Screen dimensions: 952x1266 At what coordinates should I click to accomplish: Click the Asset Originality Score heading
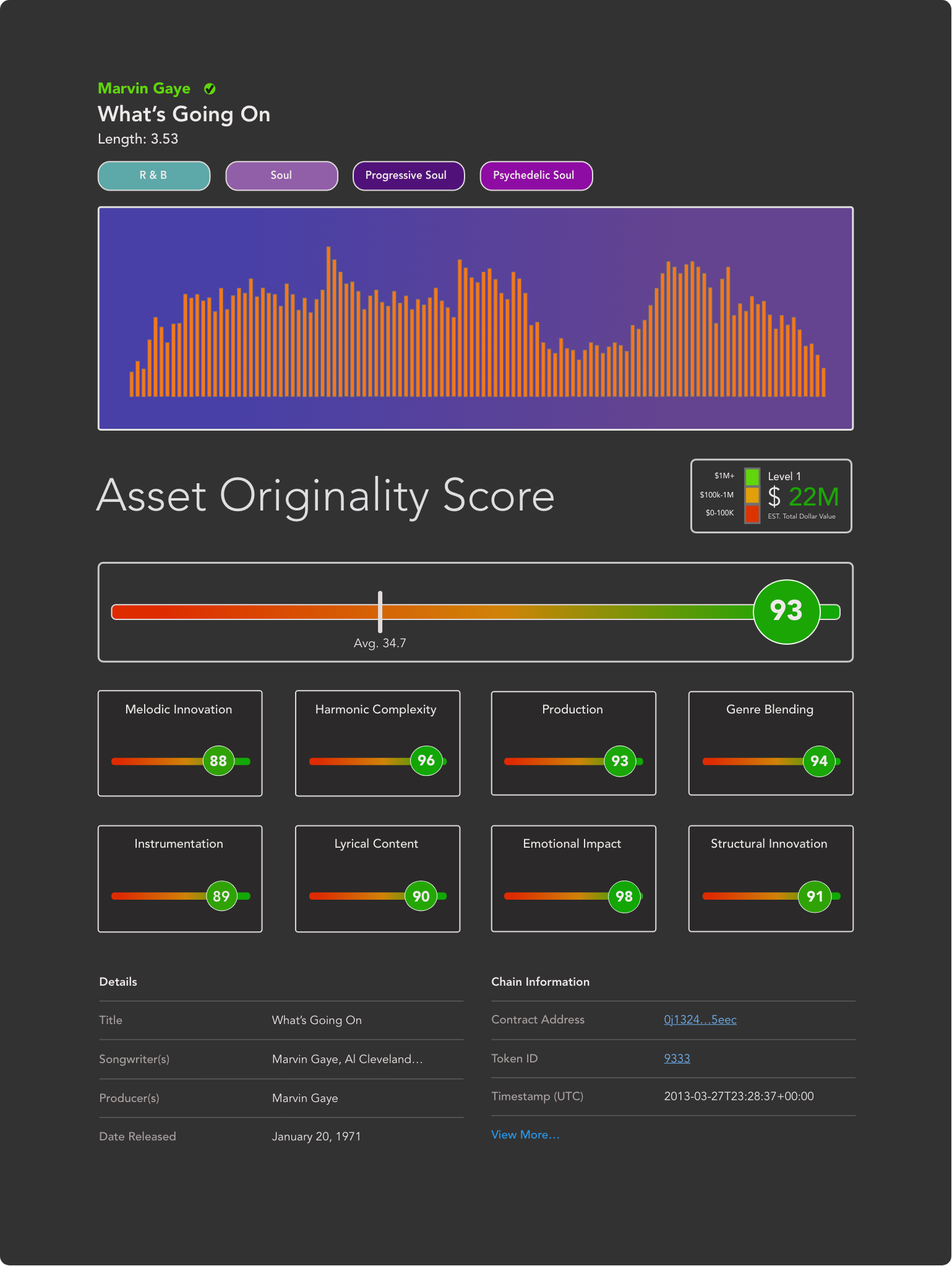click(326, 496)
